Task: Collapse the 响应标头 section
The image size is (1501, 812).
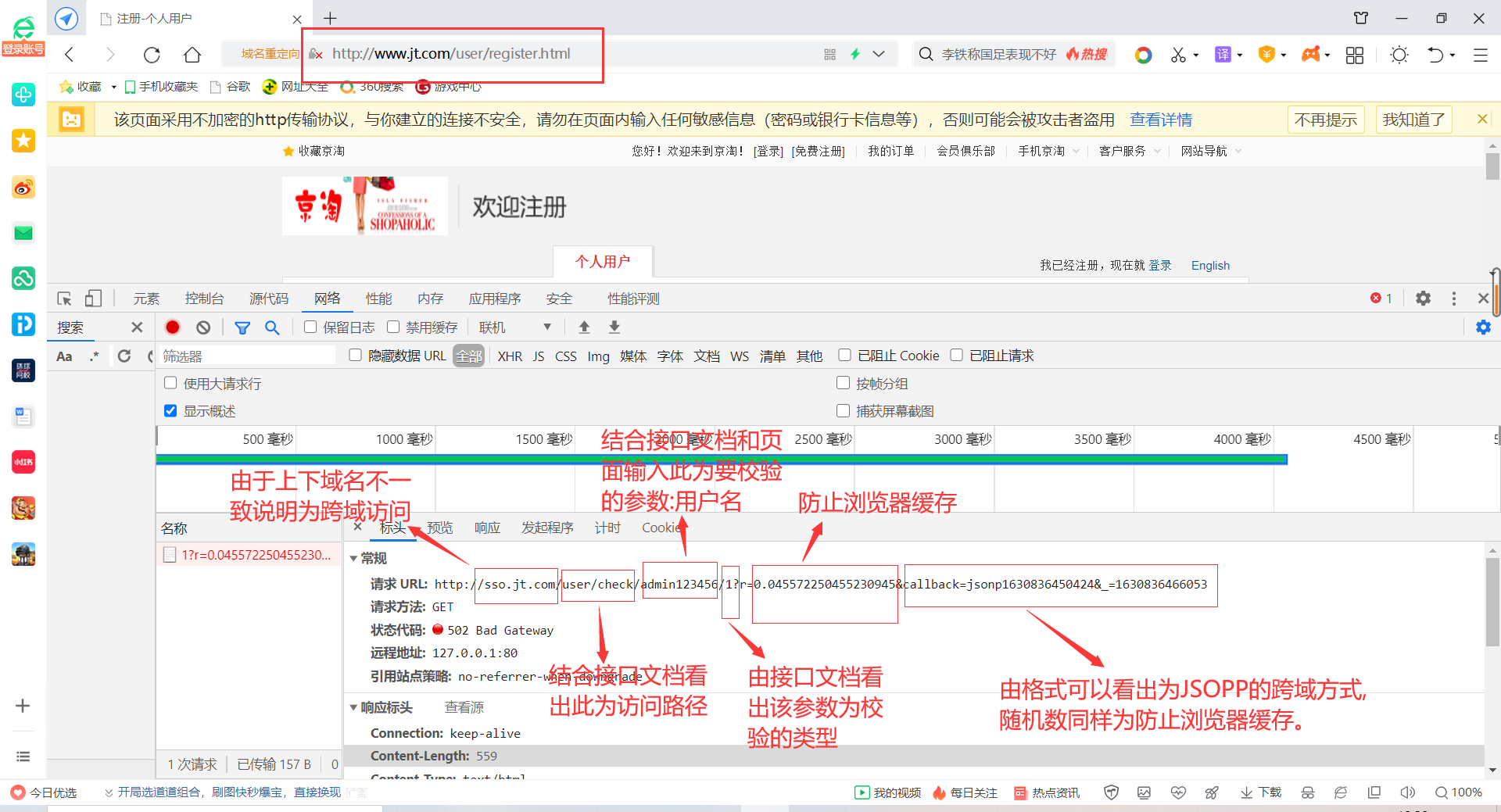Action: tap(353, 707)
